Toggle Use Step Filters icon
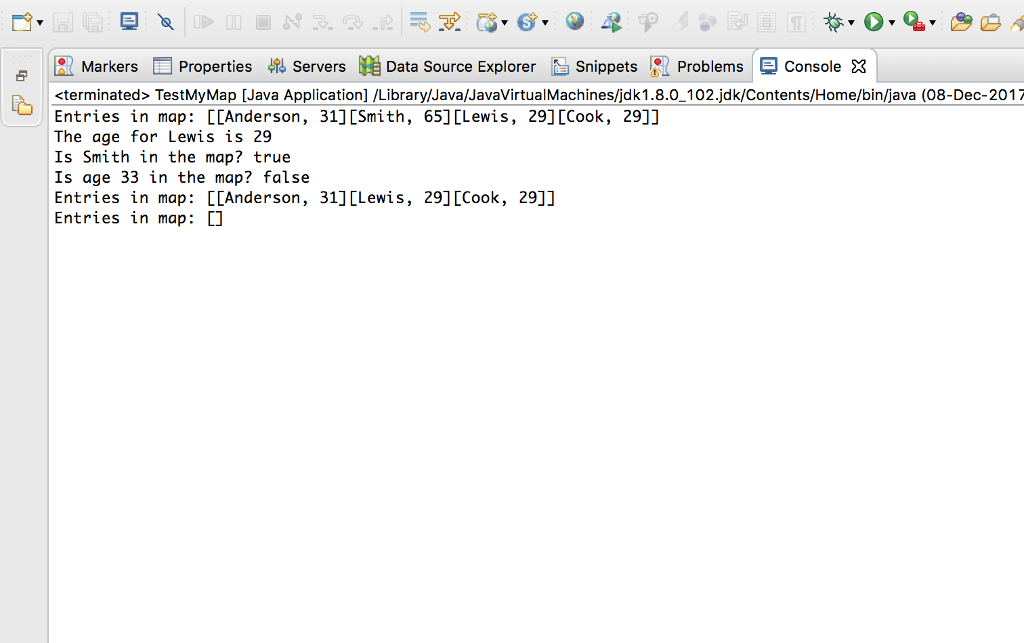The height and width of the screenshot is (643, 1024). 449,22
